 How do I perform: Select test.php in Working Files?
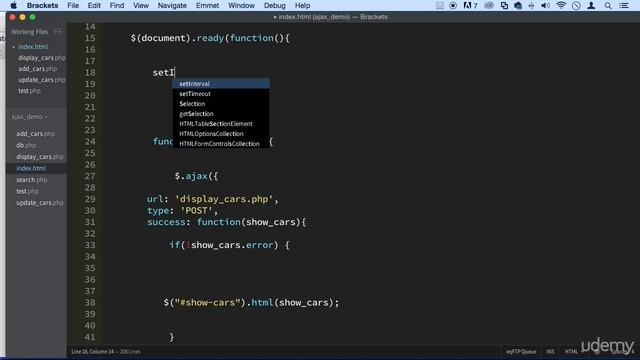pyautogui.click(x=29, y=91)
